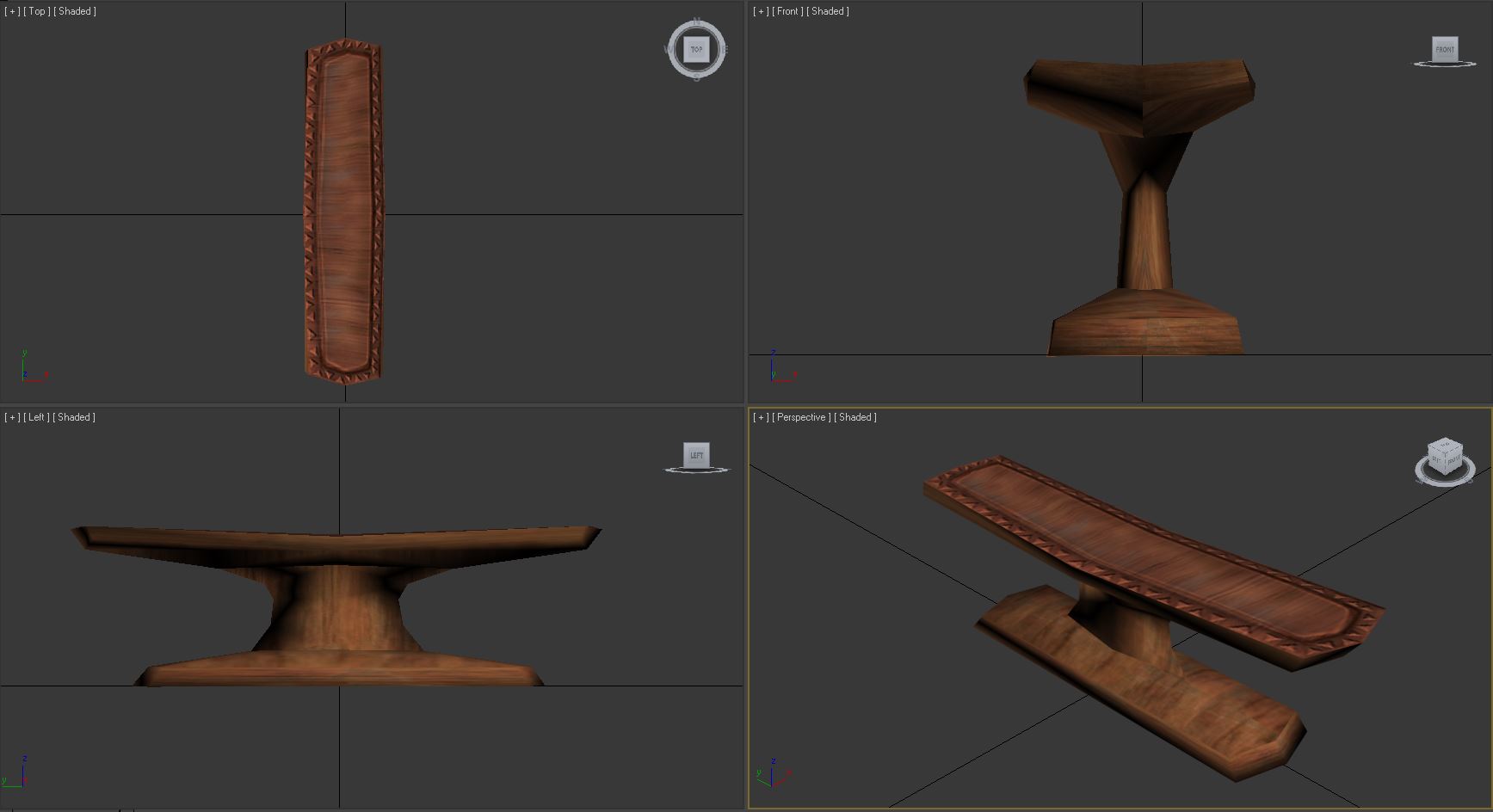Click the W compass letter on Top ViewCube
This screenshot has height=812, width=1493.
[668, 49]
